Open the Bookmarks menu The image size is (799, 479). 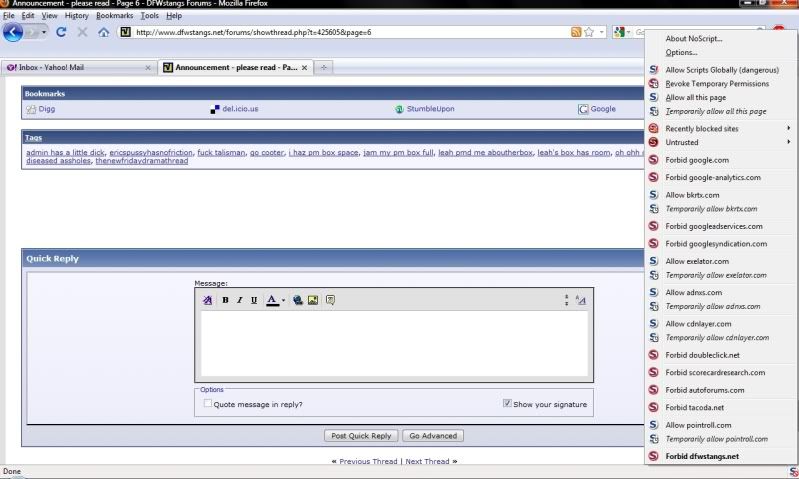(x=113, y=16)
